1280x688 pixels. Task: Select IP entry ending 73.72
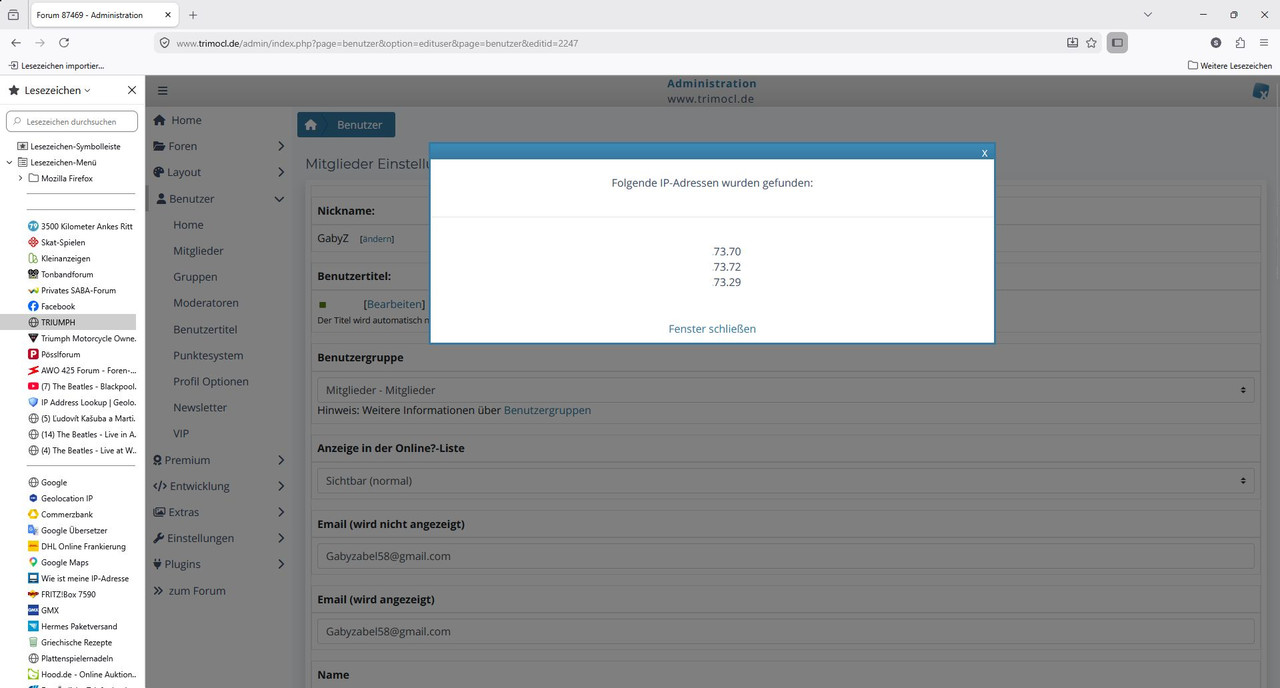727,267
